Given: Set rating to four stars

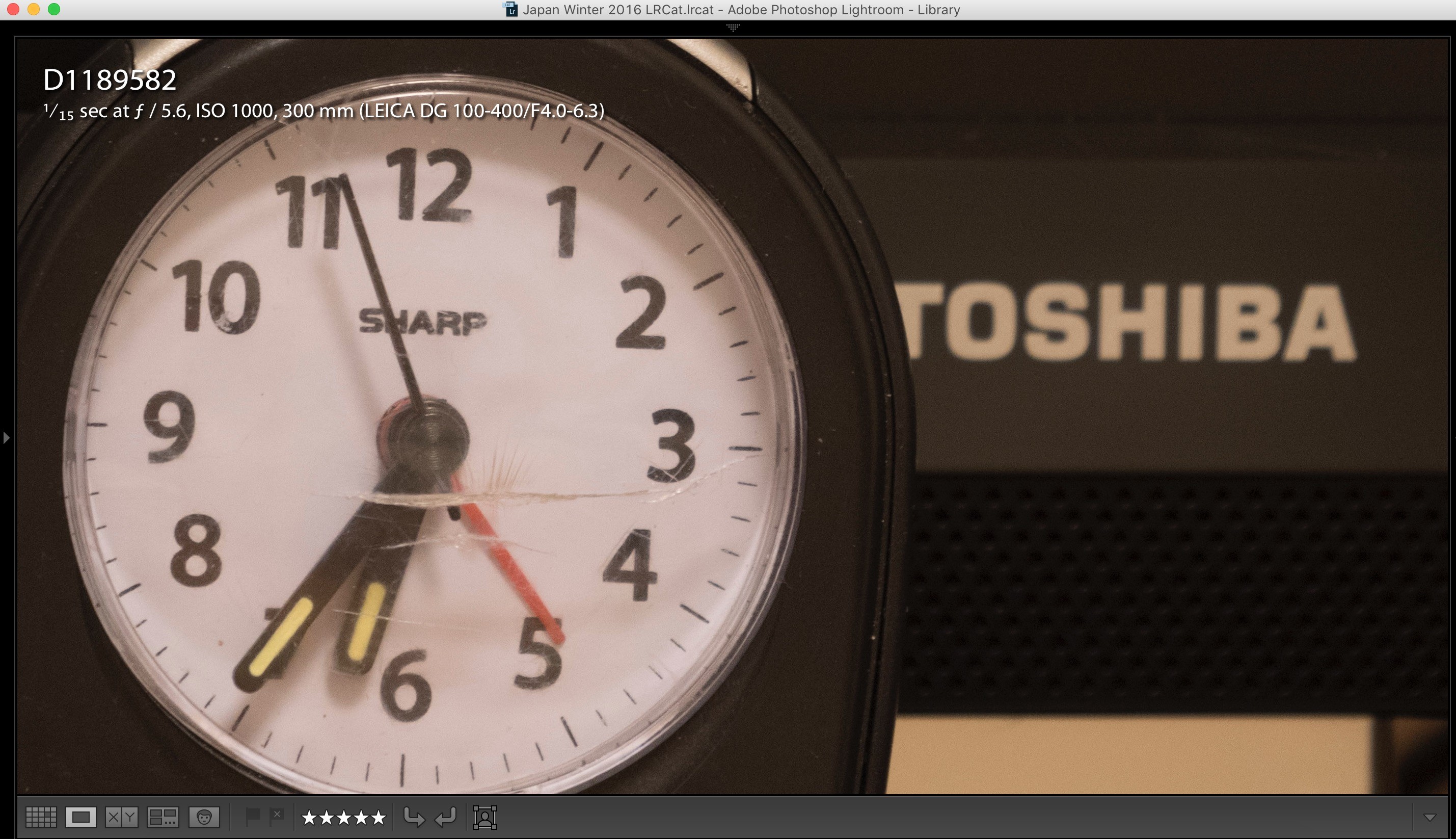Looking at the screenshot, I should pyautogui.click(x=361, y=817).
